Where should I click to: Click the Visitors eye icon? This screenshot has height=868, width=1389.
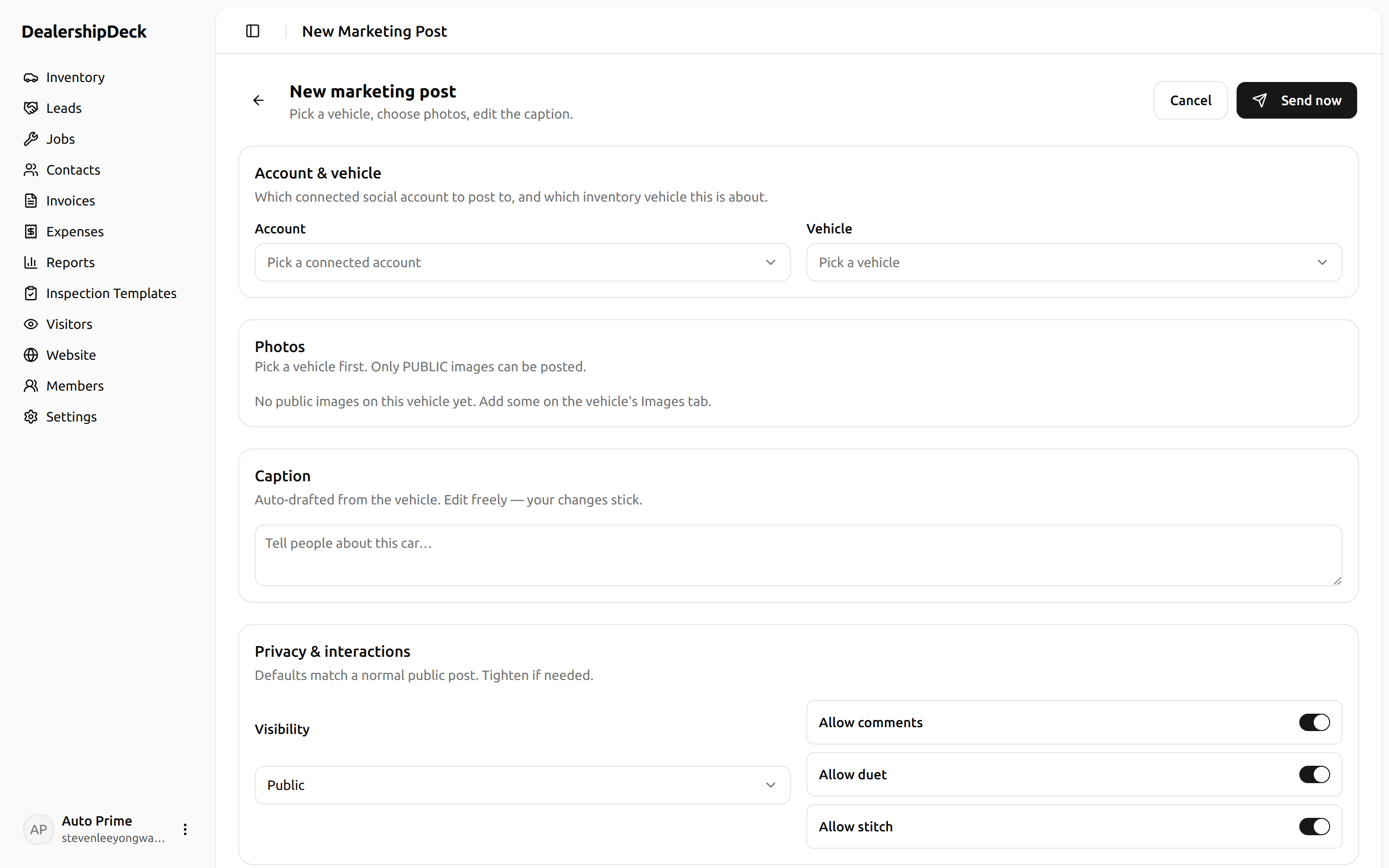[x=31, y=325]
